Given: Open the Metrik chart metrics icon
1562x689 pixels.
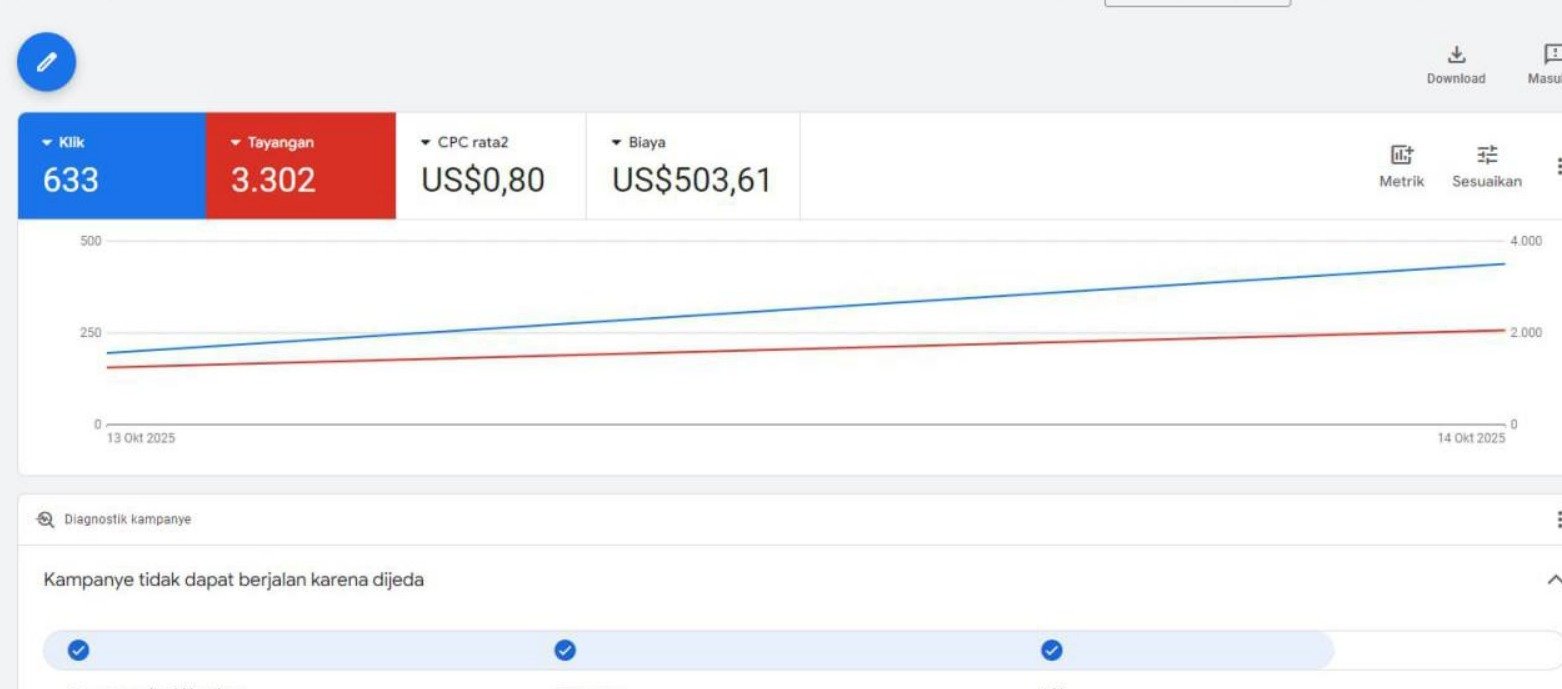Looking at the screenshot, I should point(1401,155).
